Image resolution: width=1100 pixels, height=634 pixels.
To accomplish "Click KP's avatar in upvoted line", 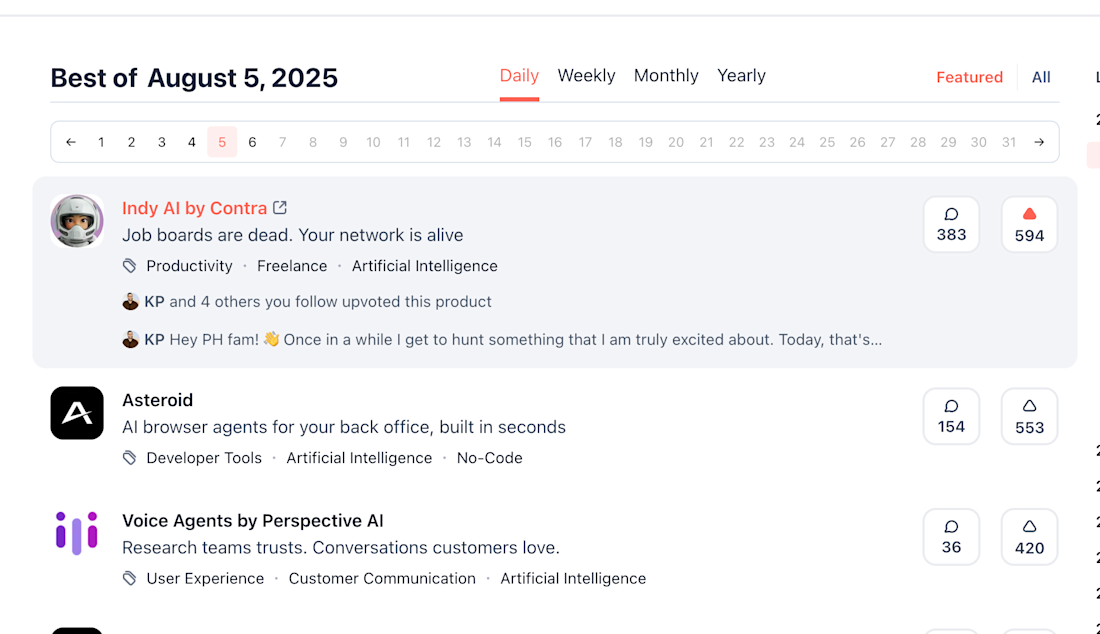I will point(130,301).
